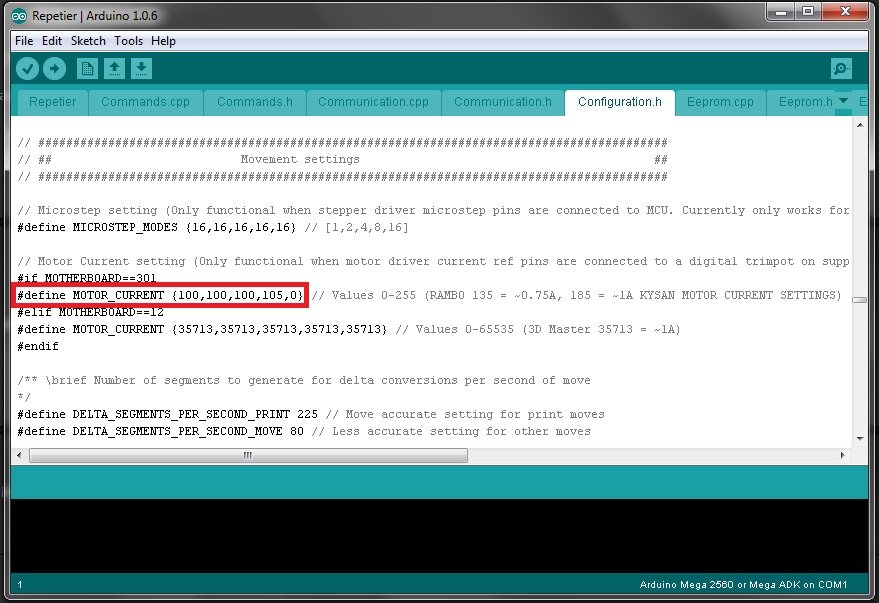Click the Upload arrow icon

point(54,69)
